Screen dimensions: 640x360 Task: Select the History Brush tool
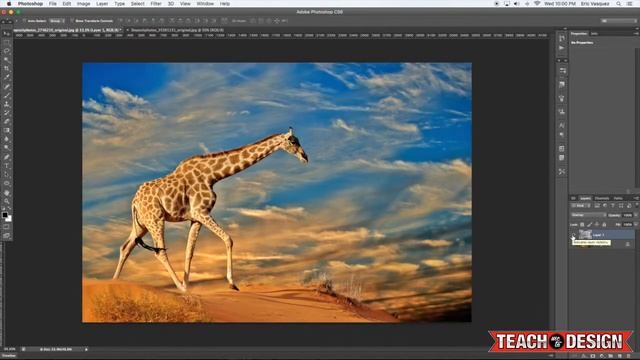[6, 113]
